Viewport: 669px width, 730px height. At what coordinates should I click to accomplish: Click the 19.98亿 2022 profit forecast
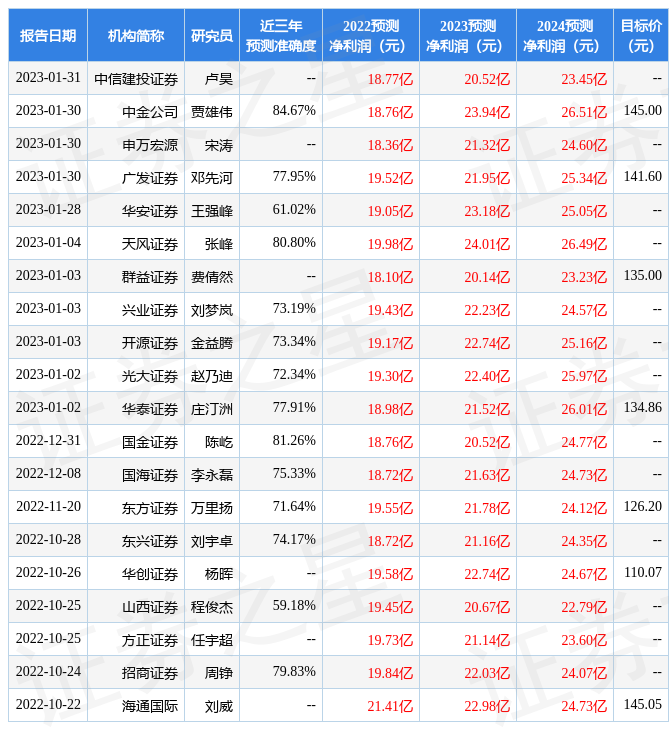tap(390, 244)
